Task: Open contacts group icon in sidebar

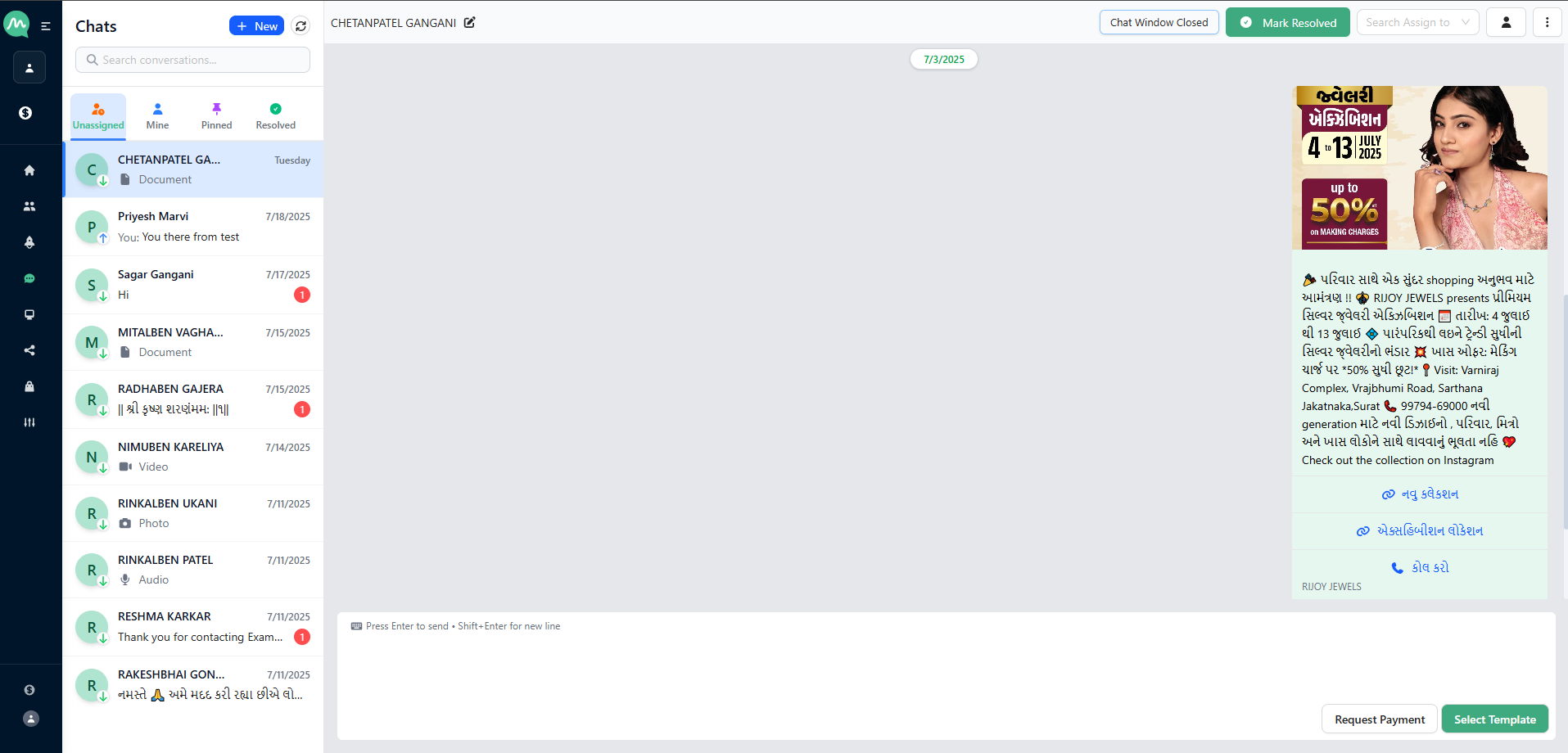Action: tap(29, 206)
